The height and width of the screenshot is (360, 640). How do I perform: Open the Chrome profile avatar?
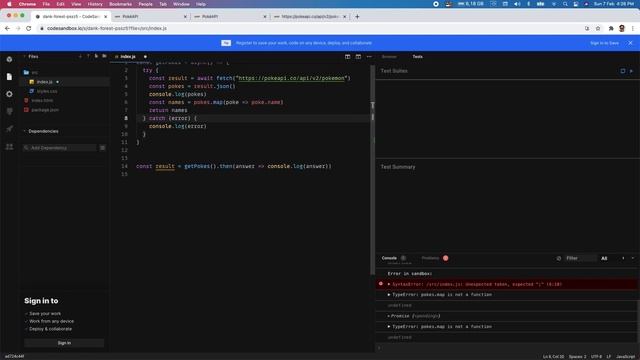click(622, 28)
